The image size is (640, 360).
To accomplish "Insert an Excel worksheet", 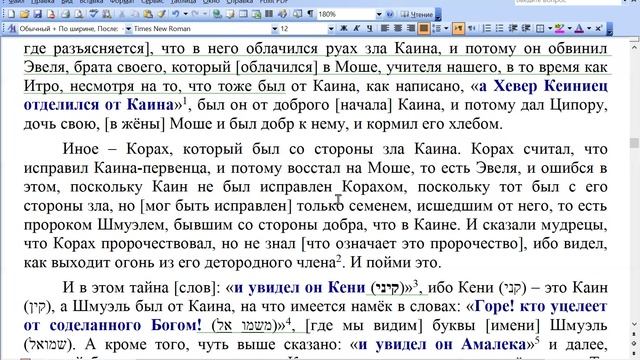I will coord(256,14).
